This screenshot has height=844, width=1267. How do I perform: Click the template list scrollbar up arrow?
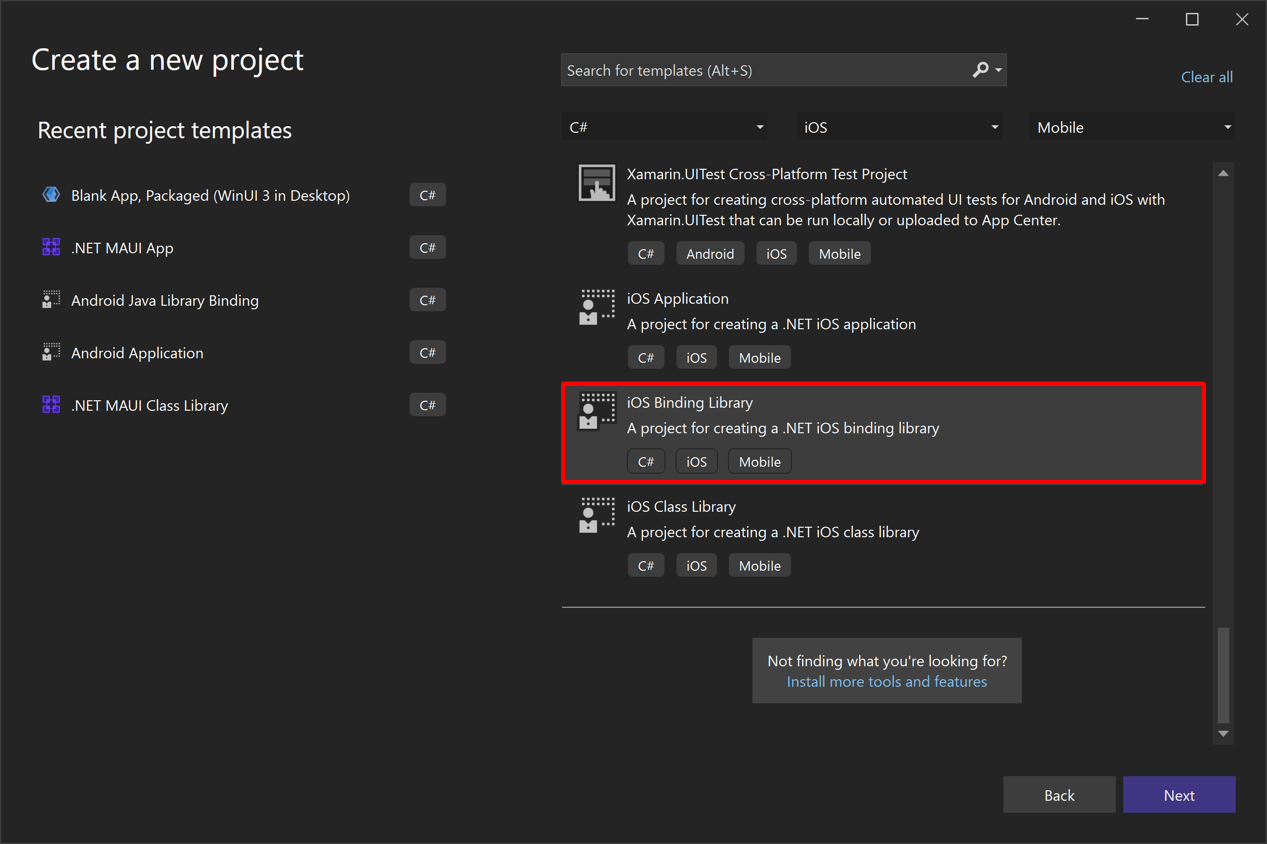pyautogui.click(x=1223, y=174)
